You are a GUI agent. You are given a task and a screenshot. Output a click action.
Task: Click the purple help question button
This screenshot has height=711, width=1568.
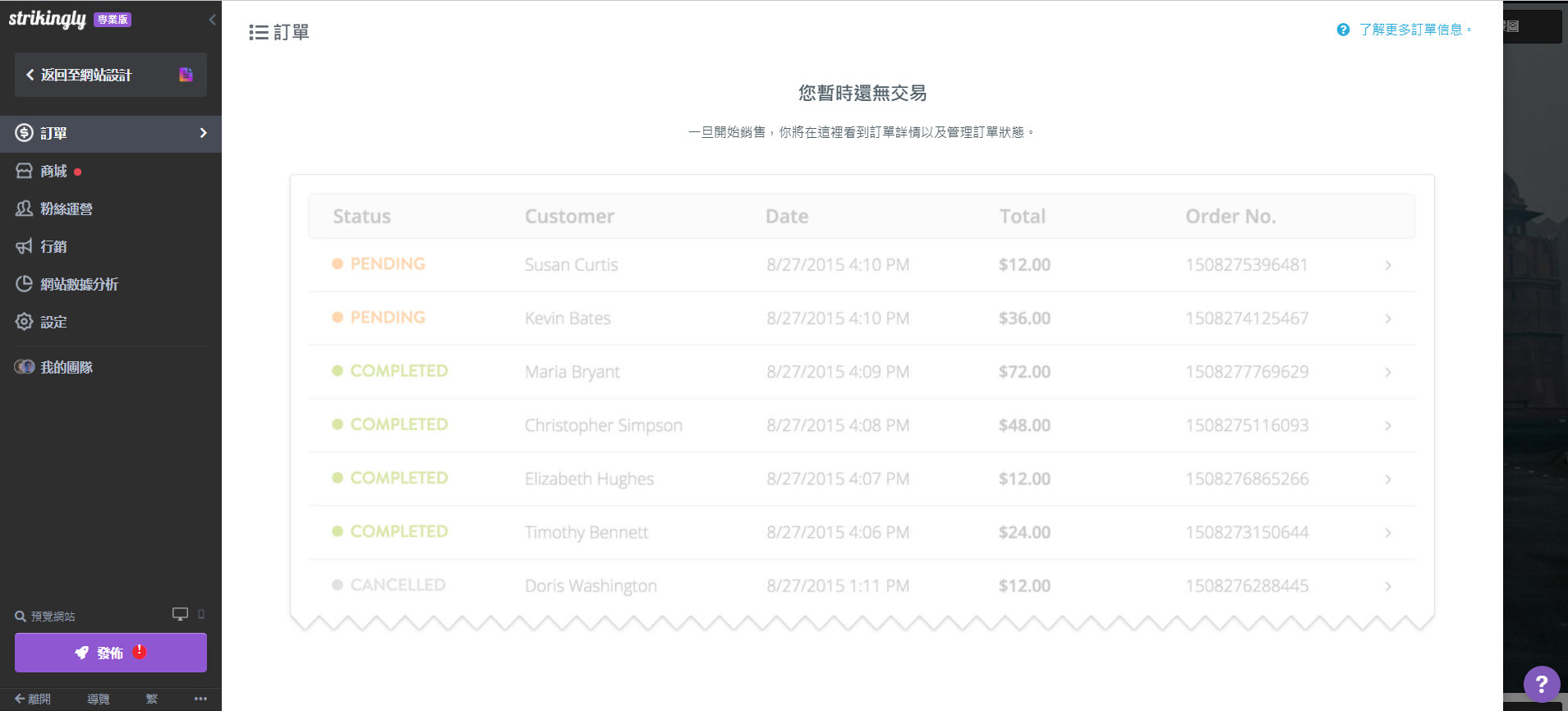point(1542,684)
